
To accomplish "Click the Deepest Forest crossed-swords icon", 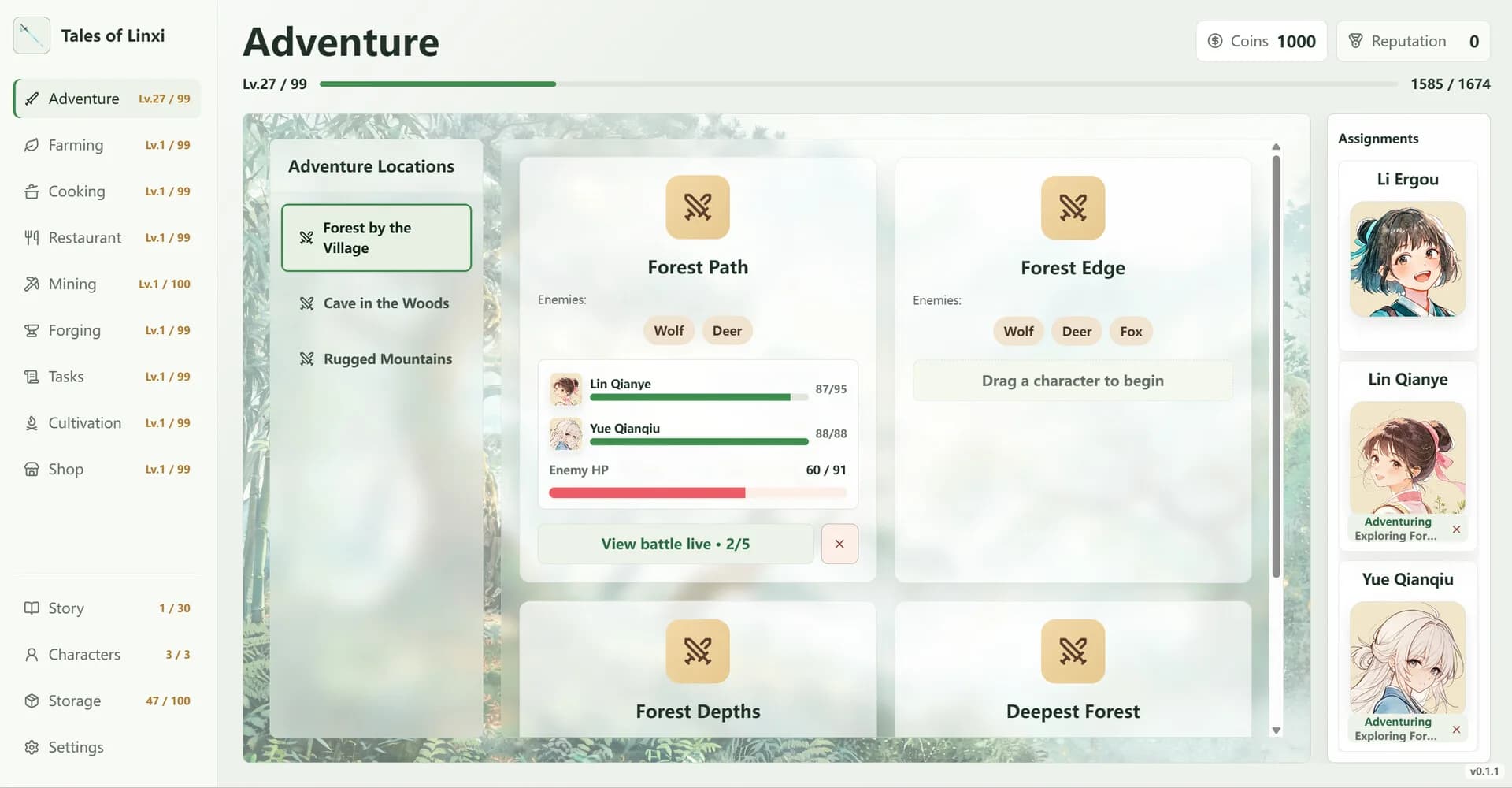I will tap(1073, 652).
